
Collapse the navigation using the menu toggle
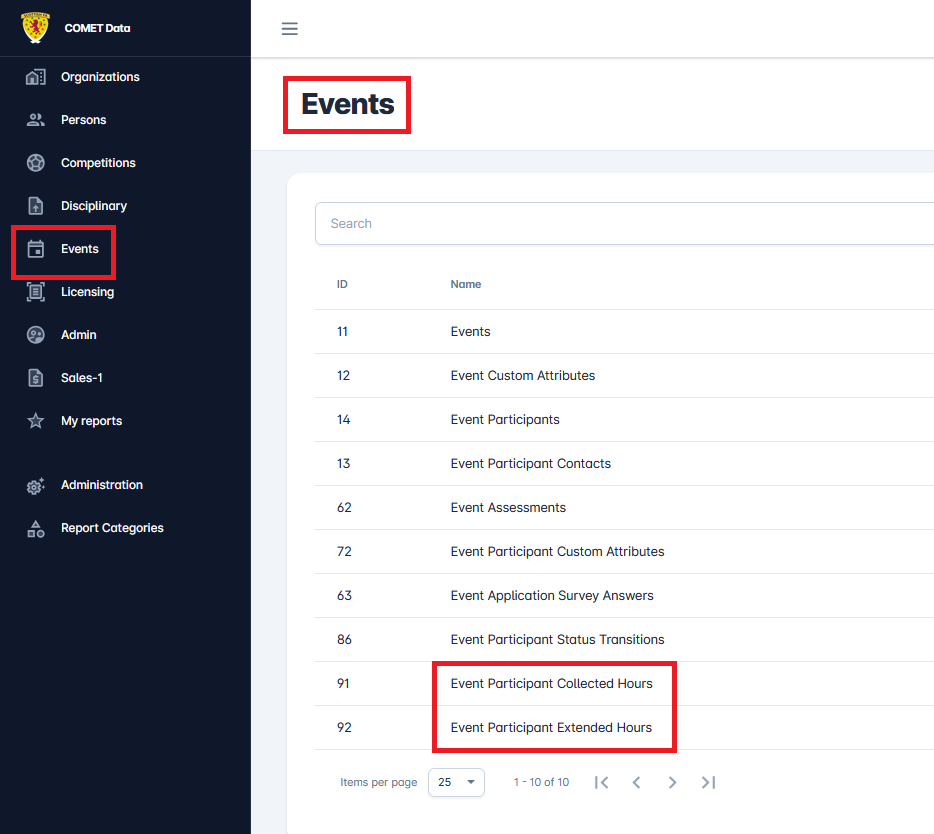tap(289, 28)
